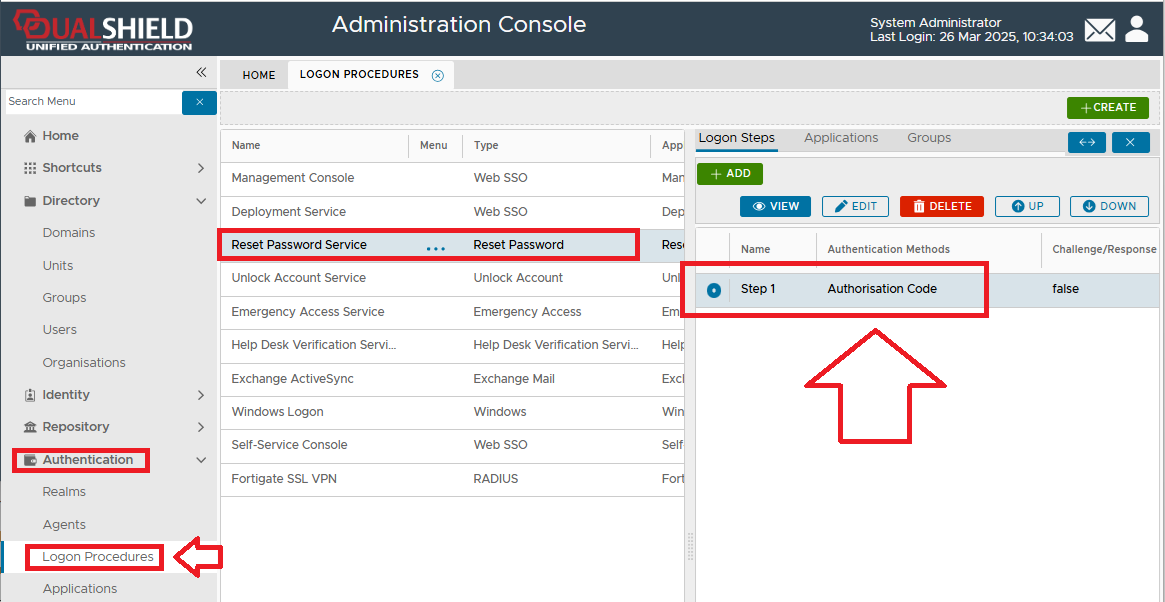Select the Step 1 radio button
Viewport: 1165px width, 602px height.
click(x=714, y=290)
